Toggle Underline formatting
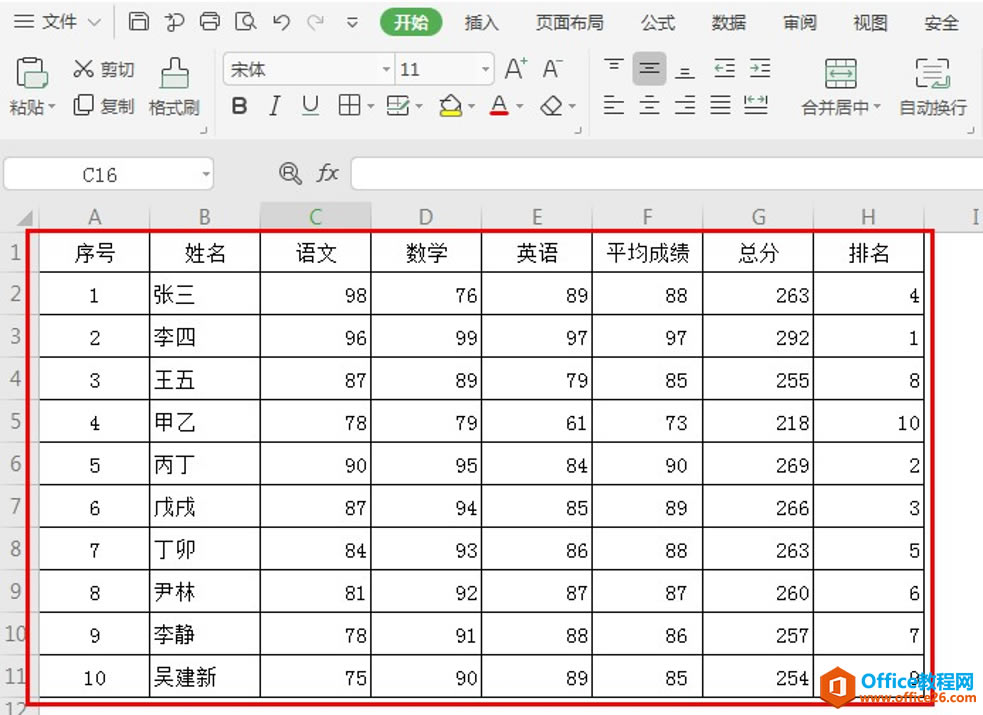 310,105
